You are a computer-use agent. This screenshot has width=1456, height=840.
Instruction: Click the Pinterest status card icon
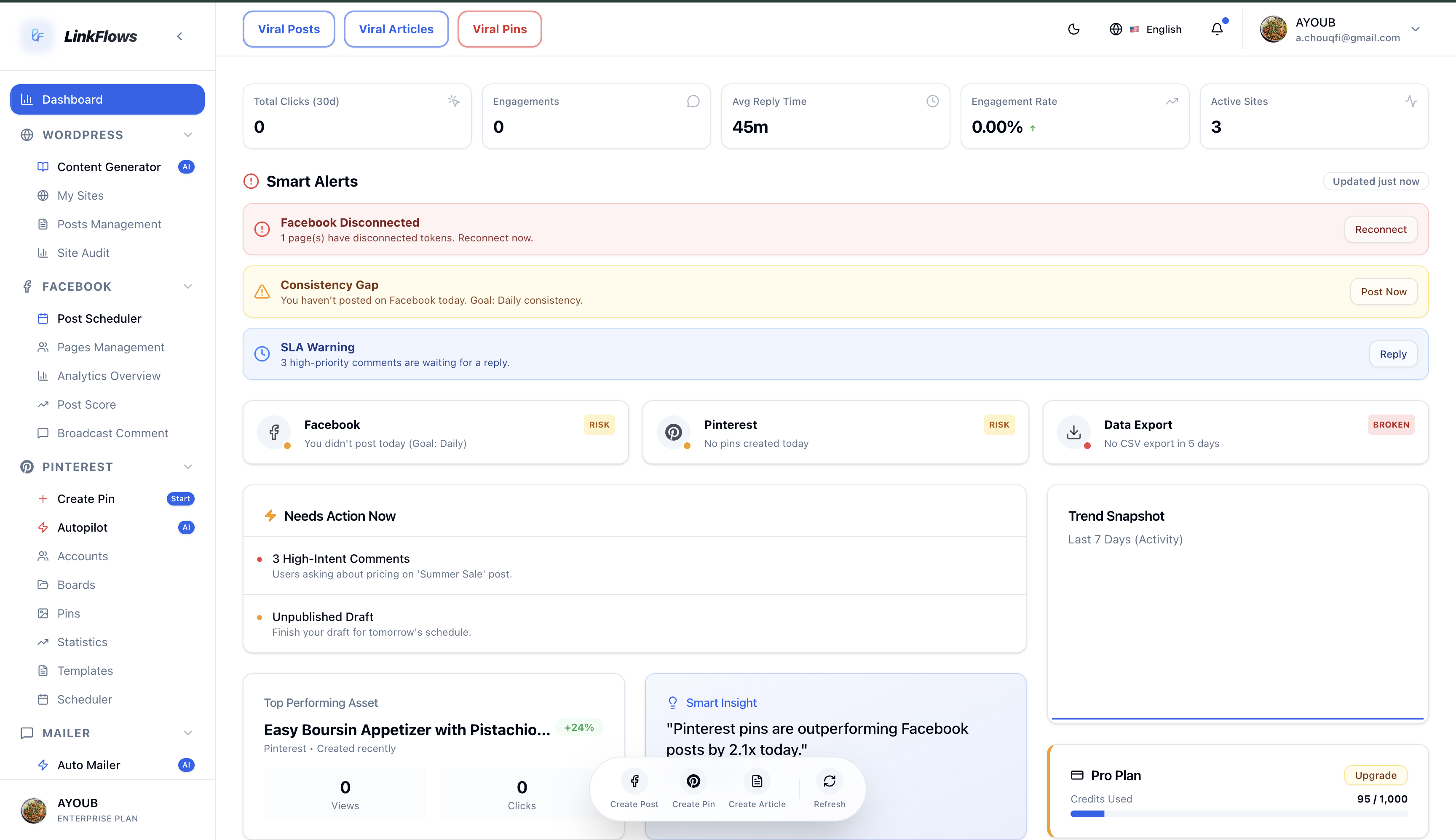[x=673, y=432]
